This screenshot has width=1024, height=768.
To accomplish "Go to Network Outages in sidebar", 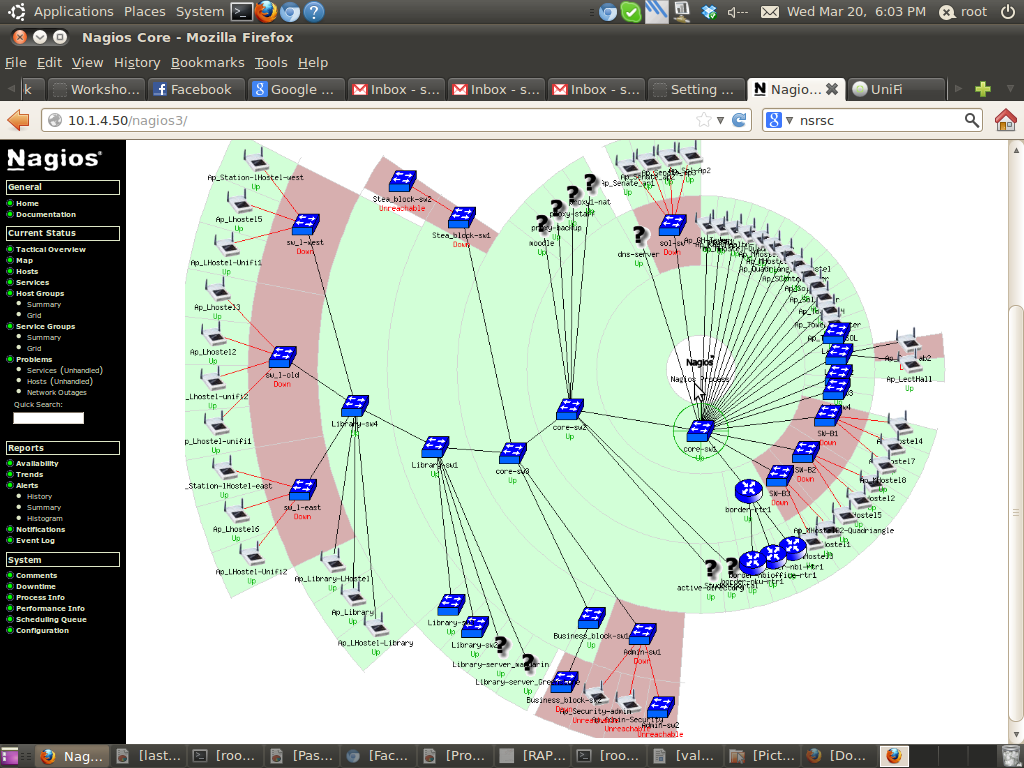I will pos(57,392).
